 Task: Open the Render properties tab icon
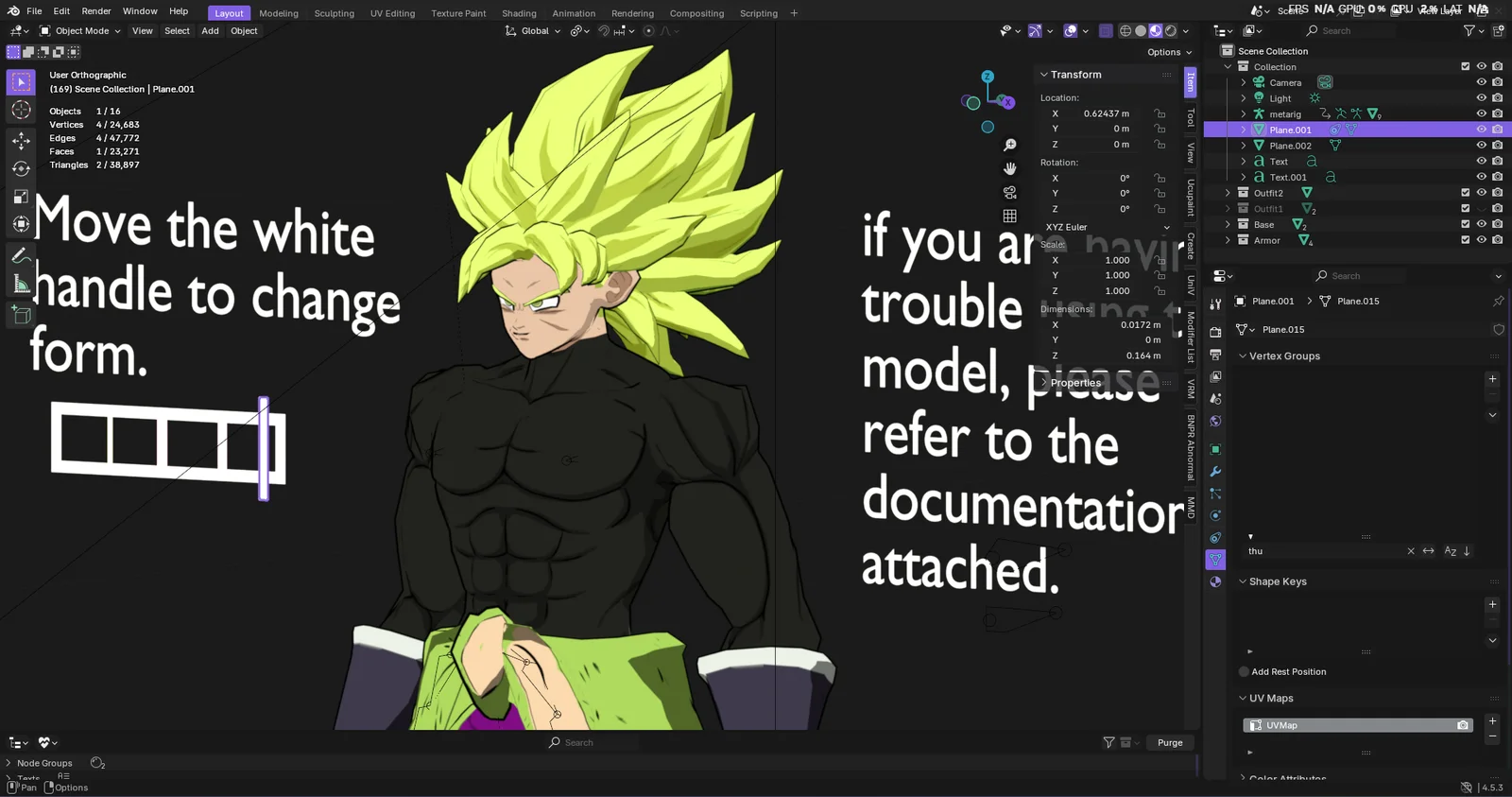(x=1215, y=332)
